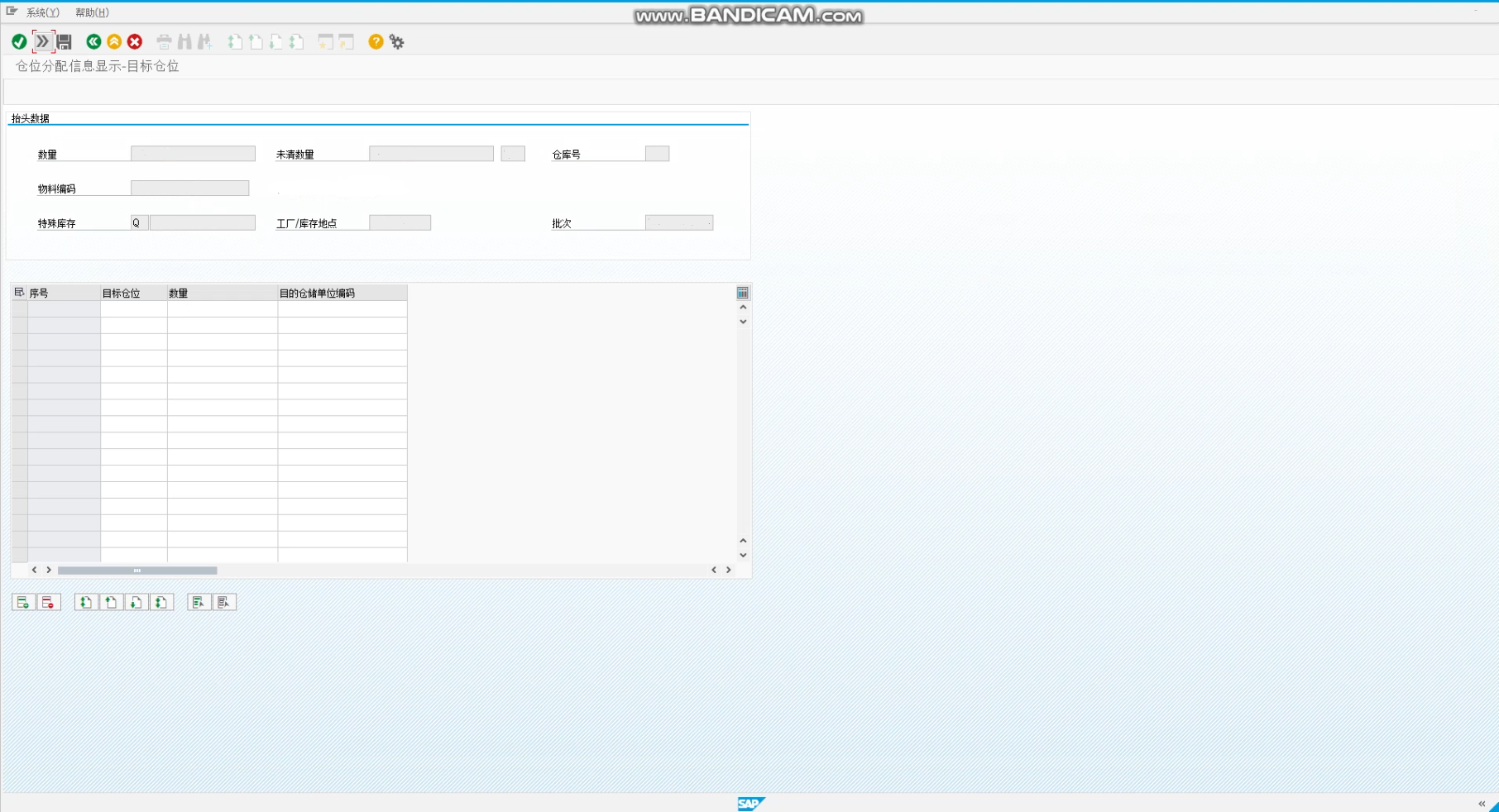
Task: Expand the collapsed status panel chevron bottom-right
Action: 1481,804
